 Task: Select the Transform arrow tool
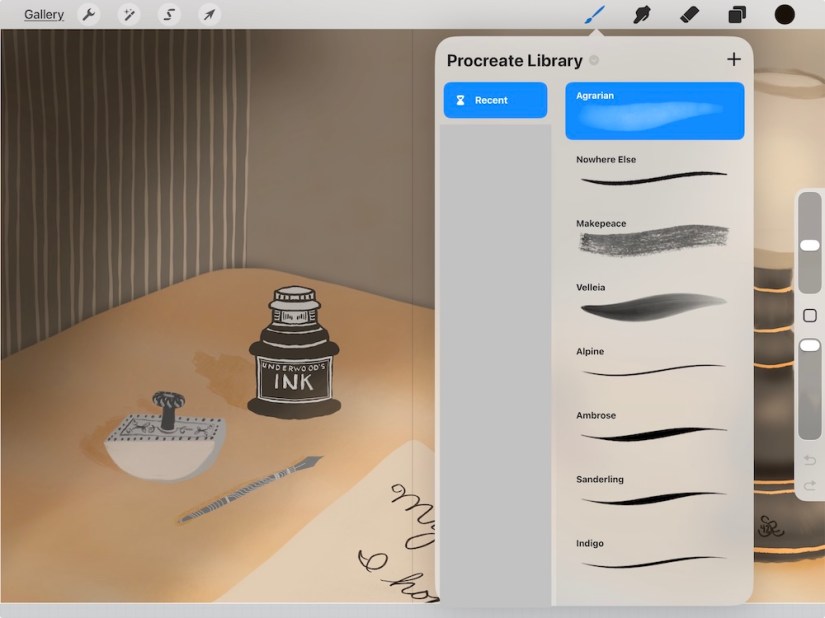208,14
